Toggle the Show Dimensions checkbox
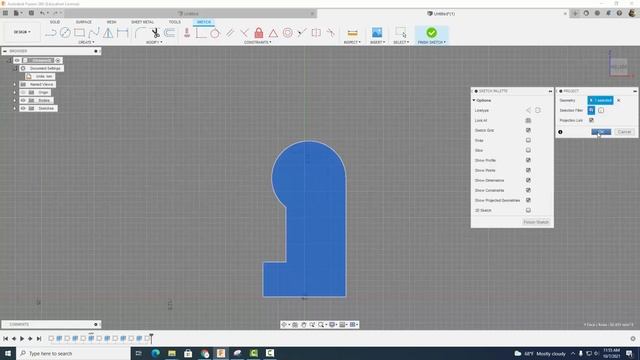Viewport: 640px width, 360px height. [x=528, y=180]
